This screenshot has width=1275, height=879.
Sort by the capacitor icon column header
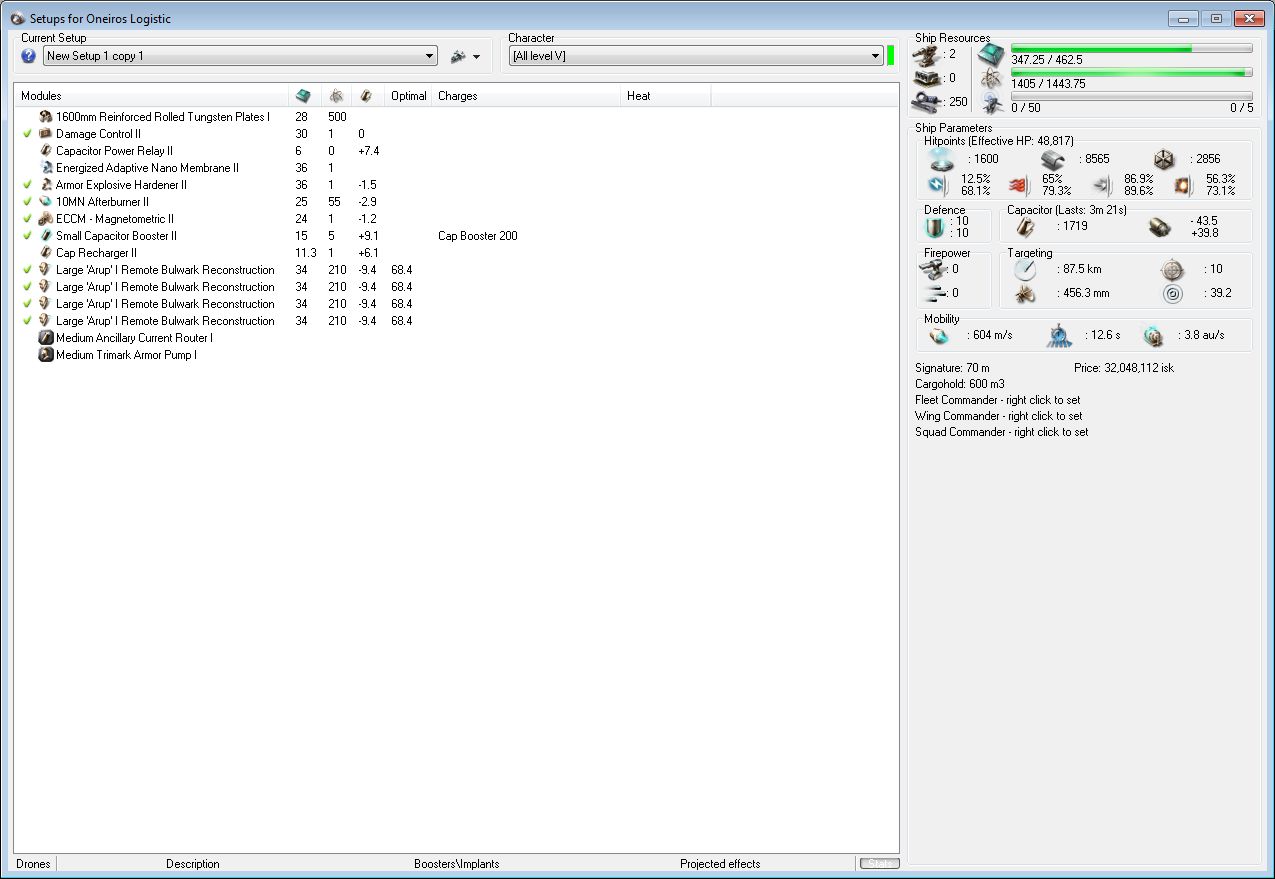point(368,96)
